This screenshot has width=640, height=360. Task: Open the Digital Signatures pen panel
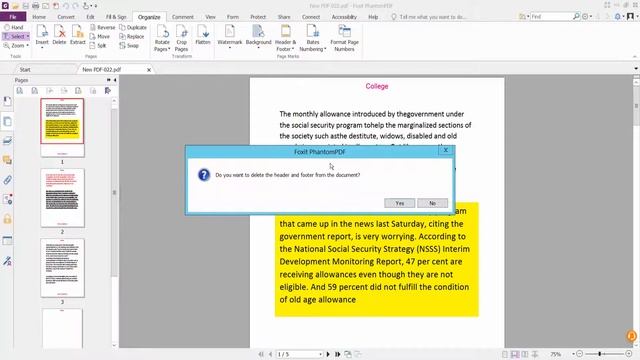pyautogui.click(x=7, y=260)
